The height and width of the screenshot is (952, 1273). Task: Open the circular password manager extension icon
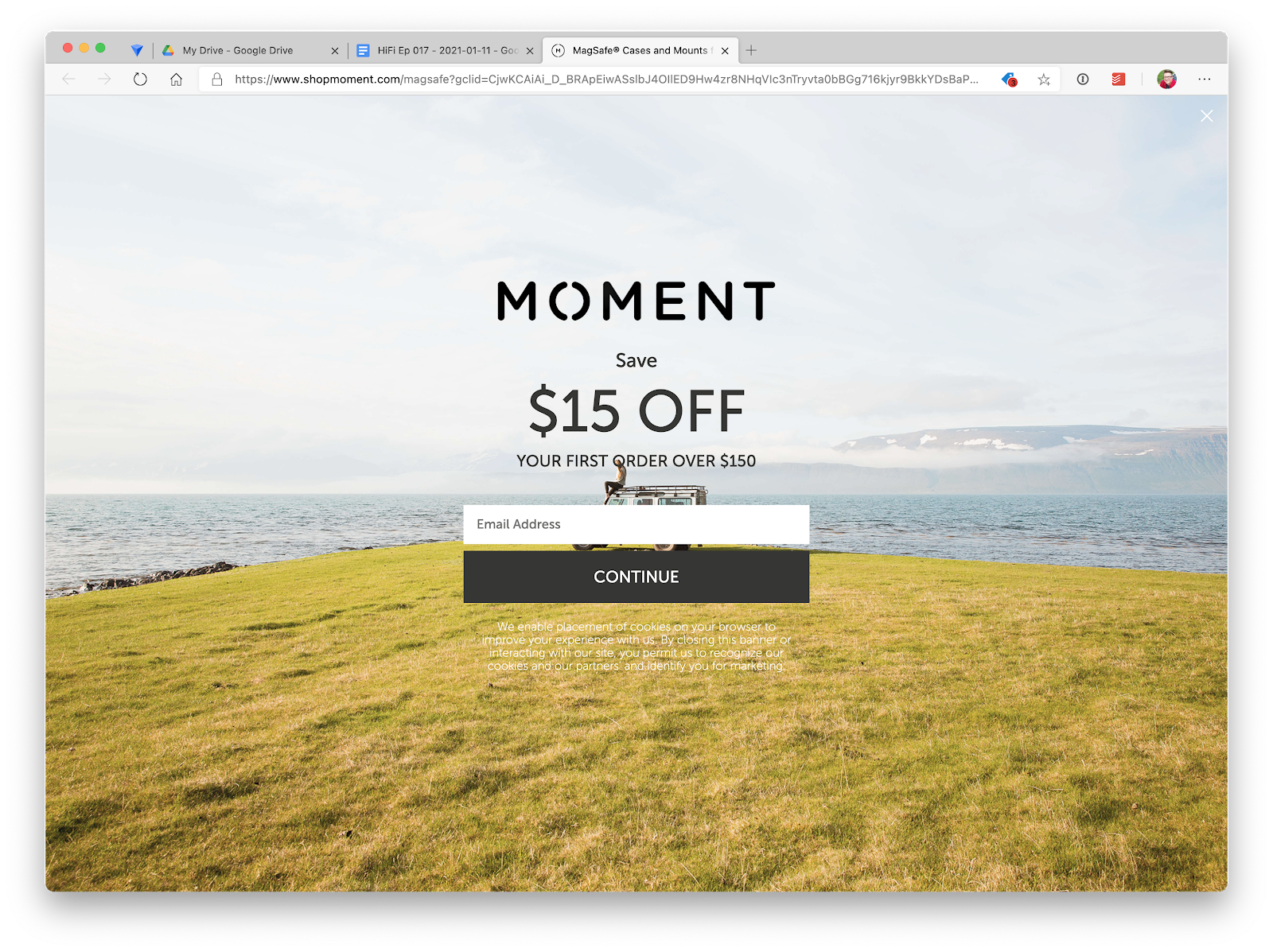[1082, 79]
